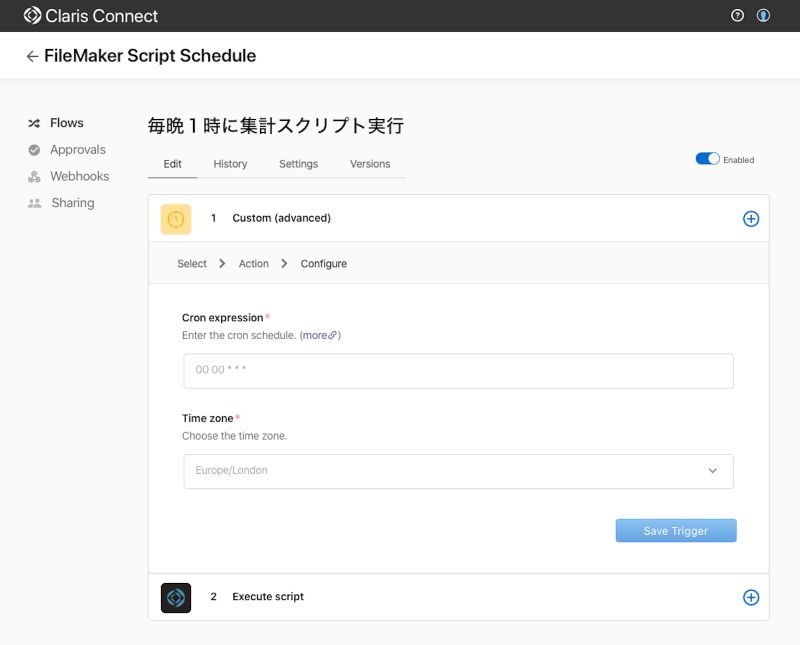Open the Versions tab
Viewport: 800px width, 645px height.
[x=370, y=164]
